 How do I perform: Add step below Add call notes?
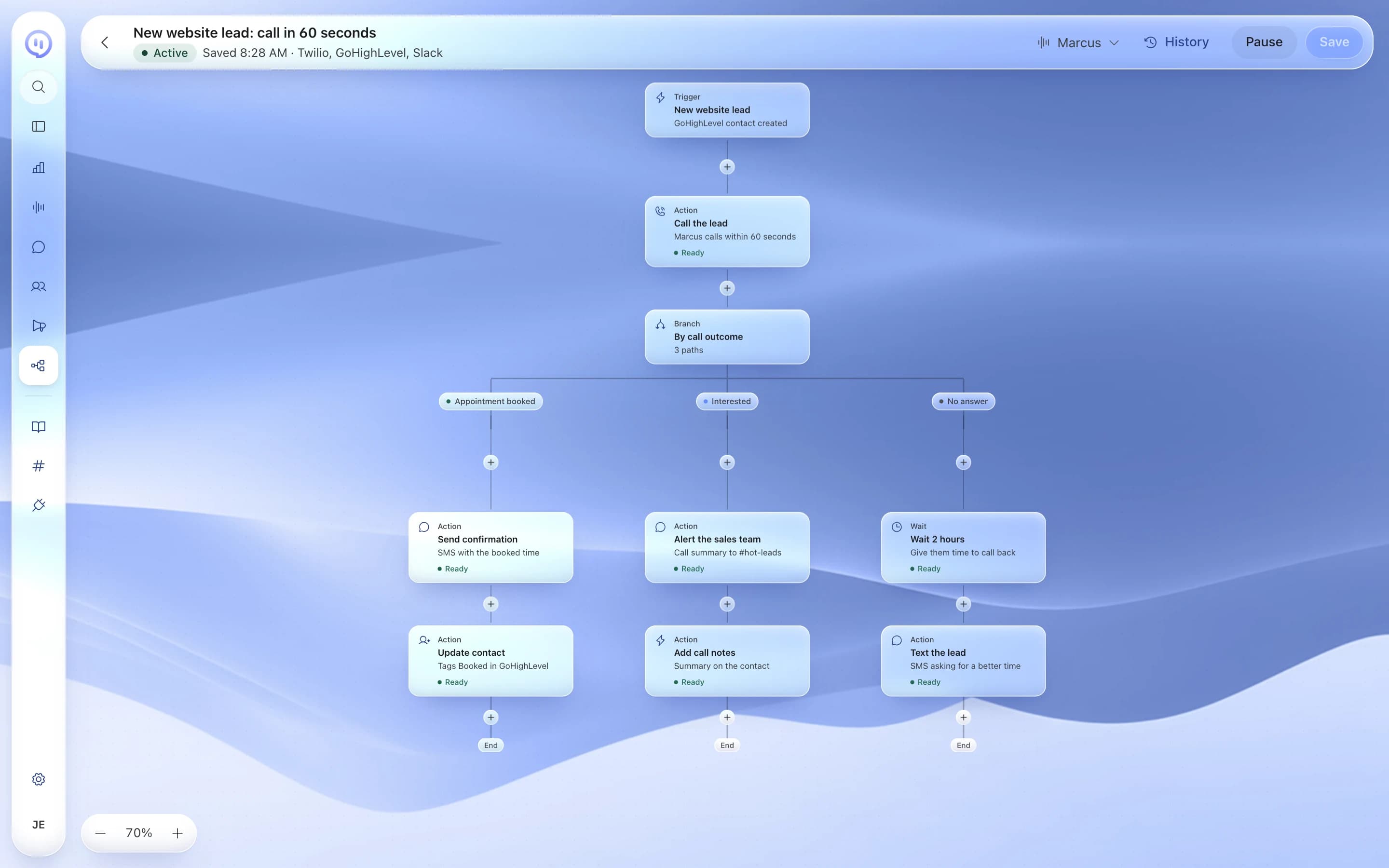727,717
